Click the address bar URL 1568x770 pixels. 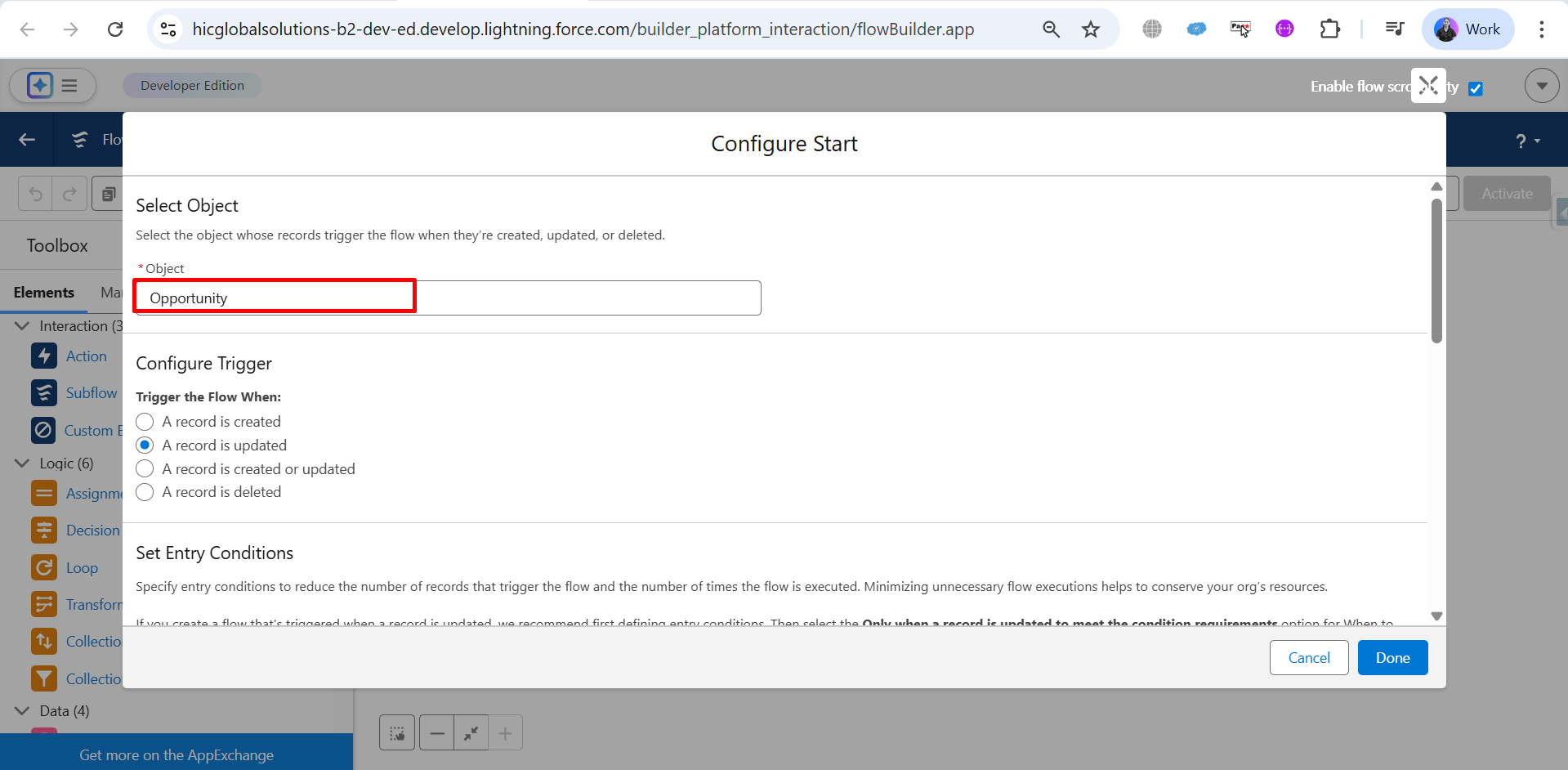point(583,29)
